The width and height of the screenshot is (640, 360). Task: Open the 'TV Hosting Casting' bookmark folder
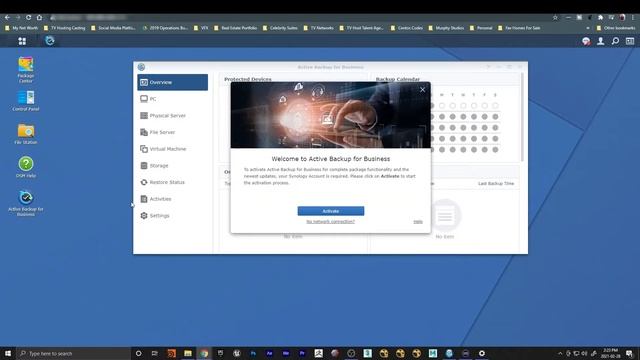[x=64, y=28]
